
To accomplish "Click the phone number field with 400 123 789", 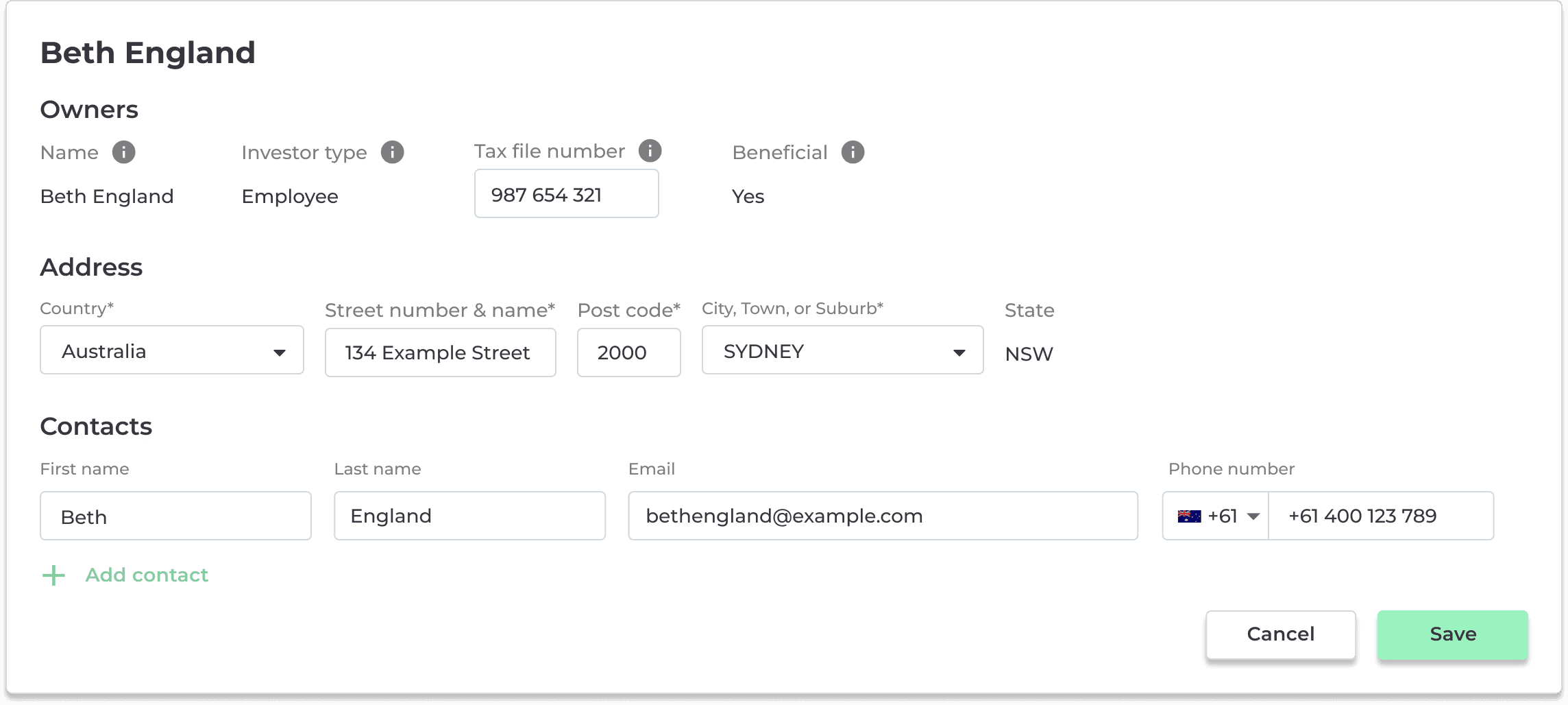I will tap(1381, 516).
